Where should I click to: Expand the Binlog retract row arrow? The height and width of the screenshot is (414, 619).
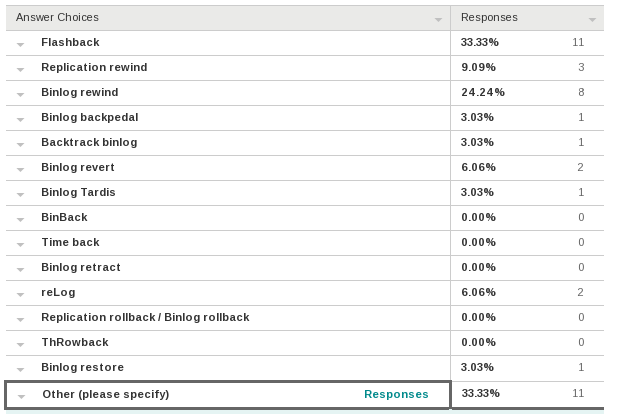coord(20,269)
